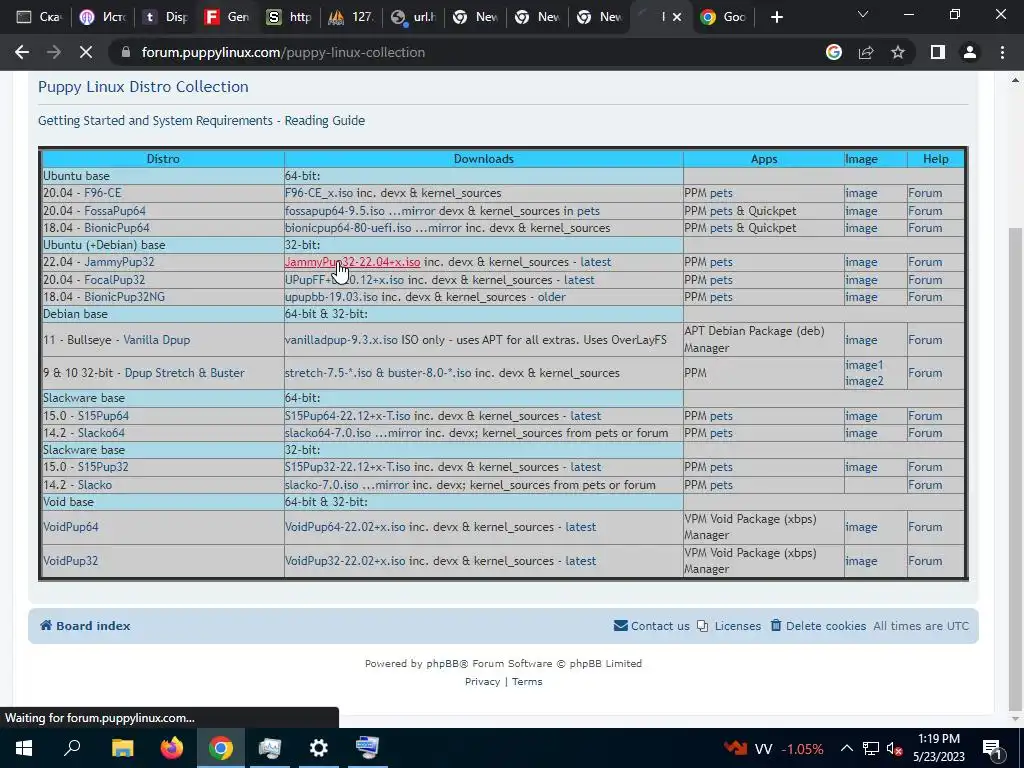Open Windows taskbar search
This screenshot has width=1024, height=768.
pos(72,748)
